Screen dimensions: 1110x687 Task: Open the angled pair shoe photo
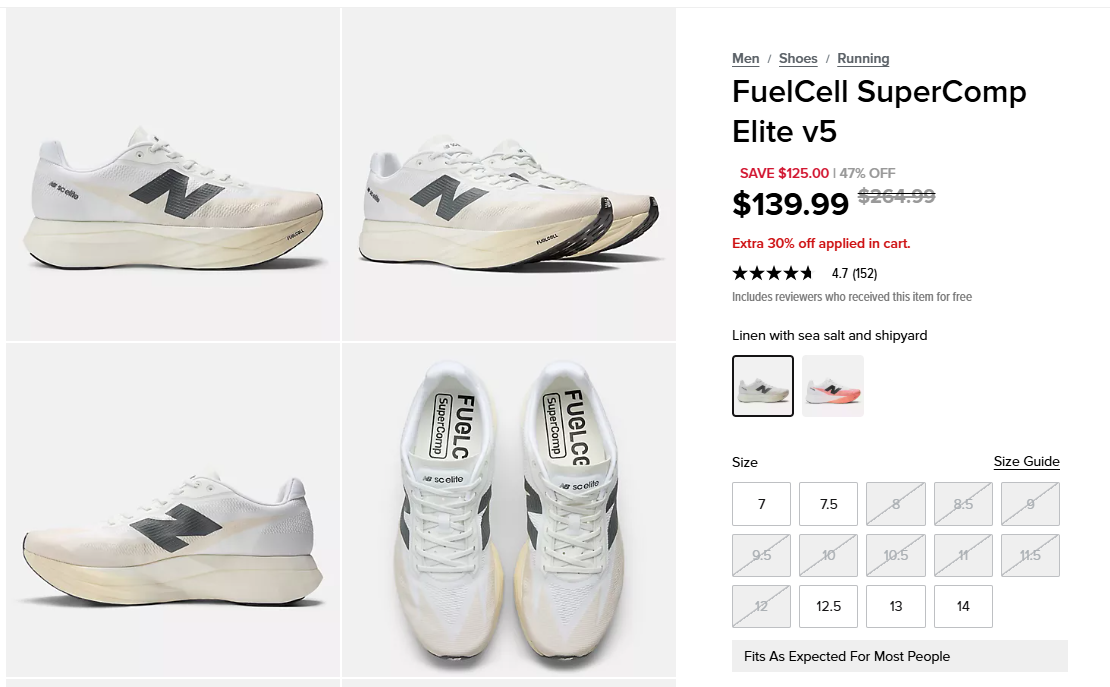[509, 175]
